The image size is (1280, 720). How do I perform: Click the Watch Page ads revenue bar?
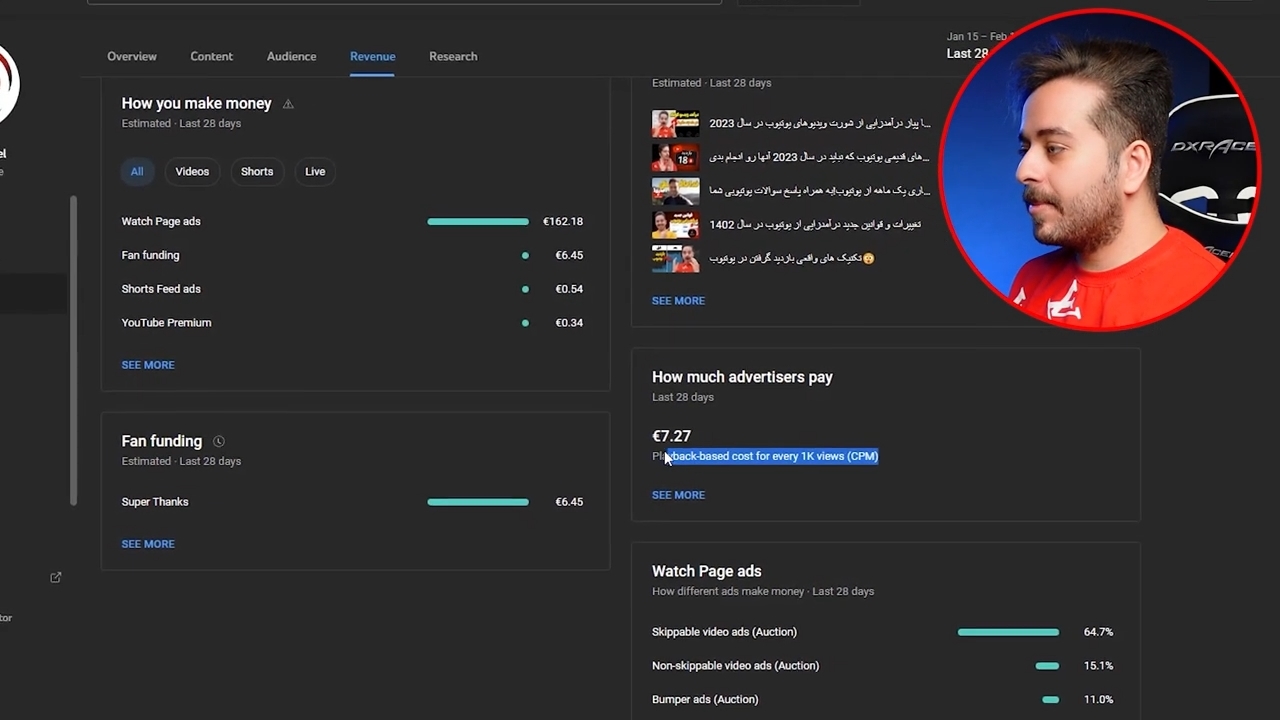pos(478,221)
